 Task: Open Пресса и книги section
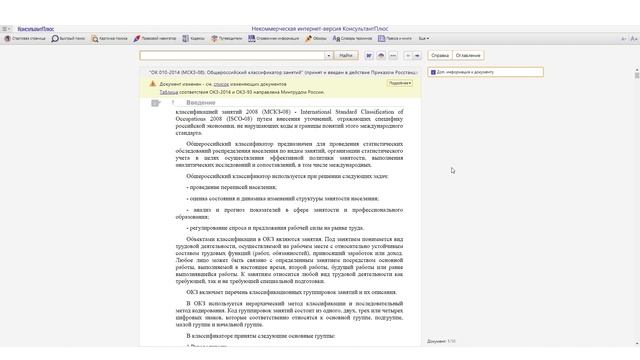coord(395,38)
